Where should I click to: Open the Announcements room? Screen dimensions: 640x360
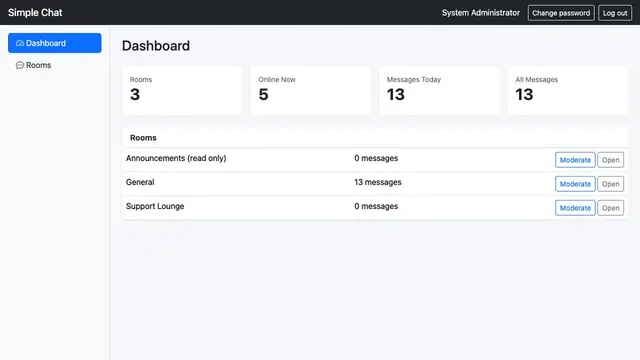coord(611,160)
